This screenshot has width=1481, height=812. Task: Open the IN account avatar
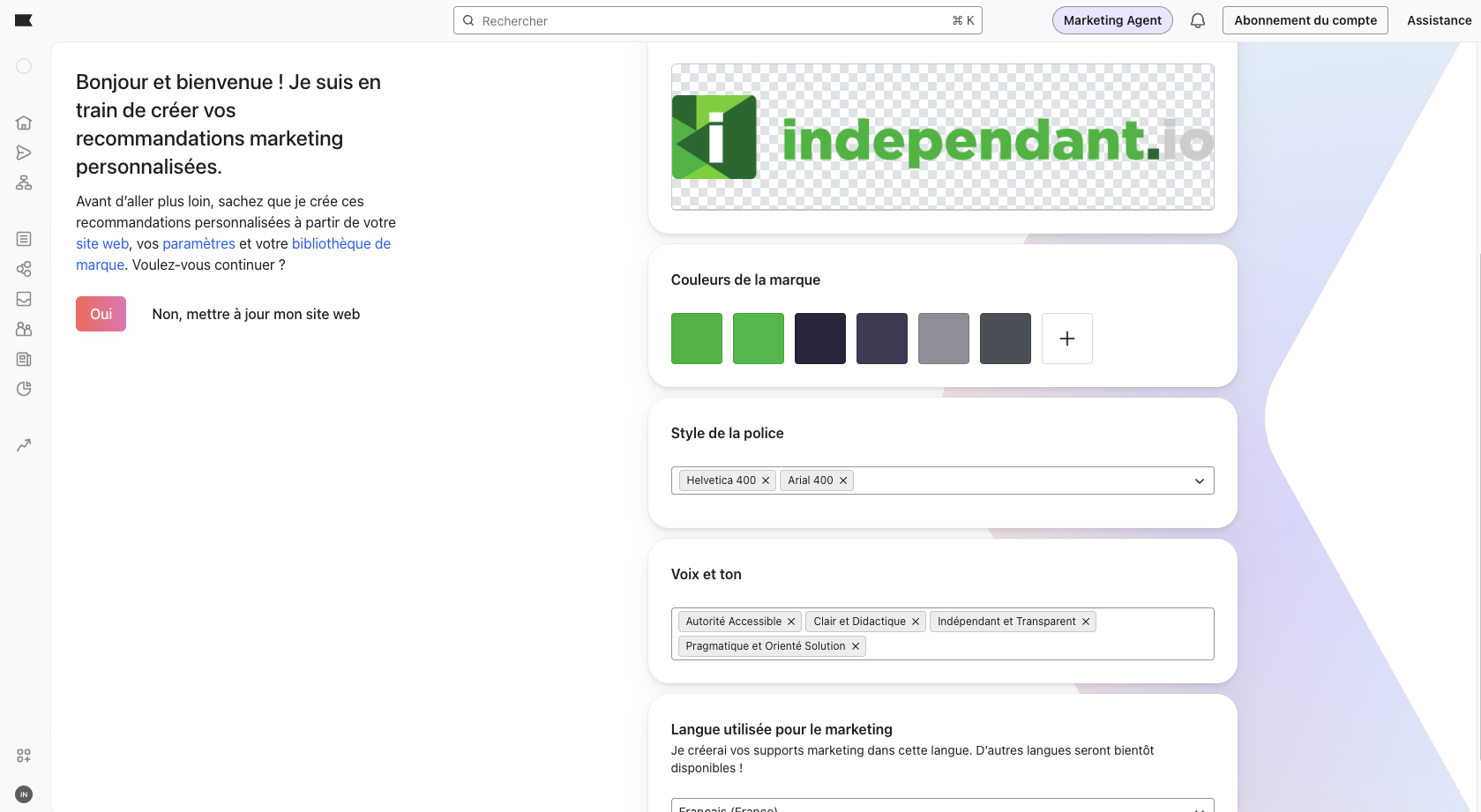[24, 794]
